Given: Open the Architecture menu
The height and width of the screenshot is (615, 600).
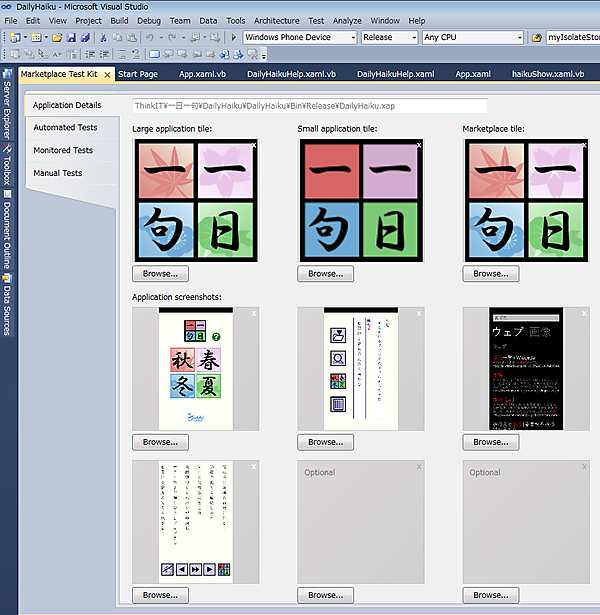Looking at the screenshot, I should (276, 20).
